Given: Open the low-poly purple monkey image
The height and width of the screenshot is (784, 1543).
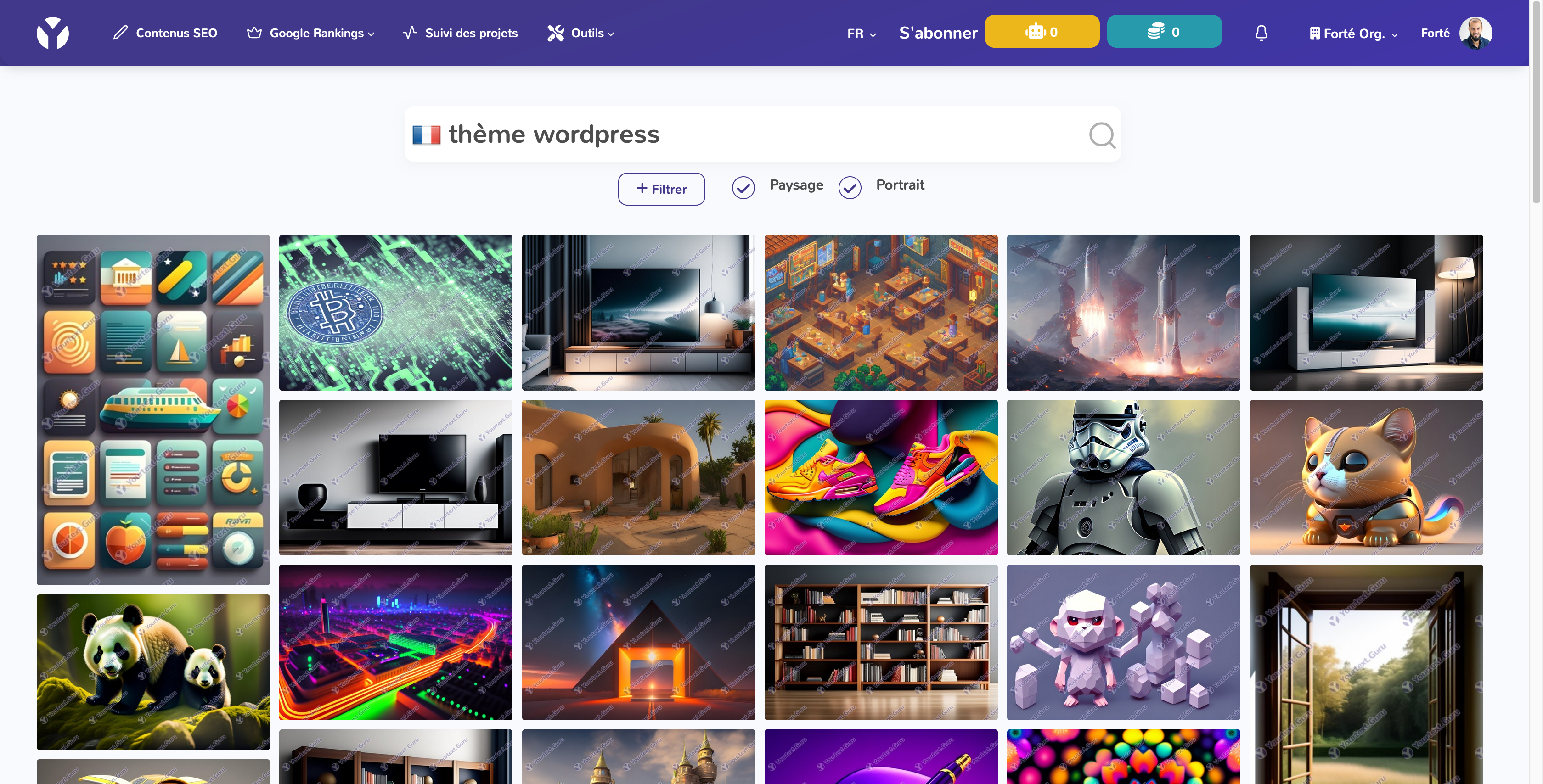Looking at the screenshot, I should [x=1124, y=642].
